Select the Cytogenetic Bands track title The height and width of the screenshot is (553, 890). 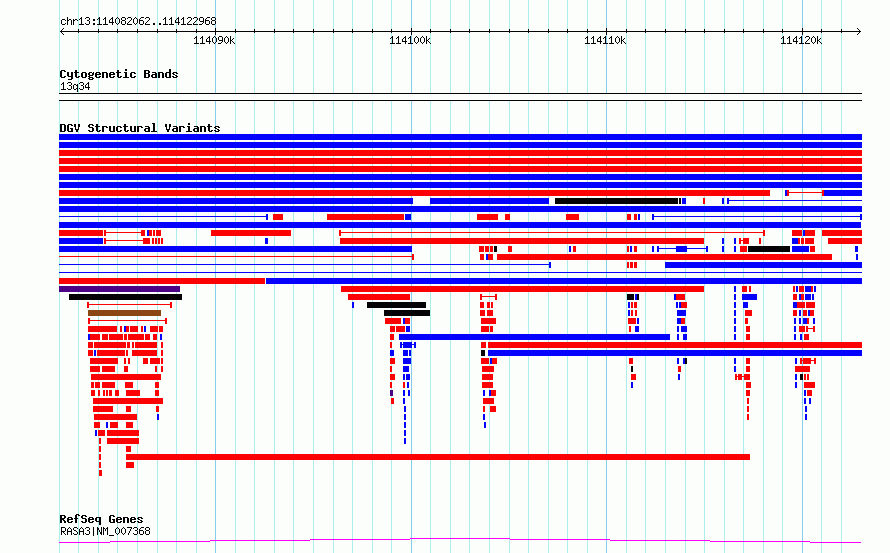pos(119,74)
